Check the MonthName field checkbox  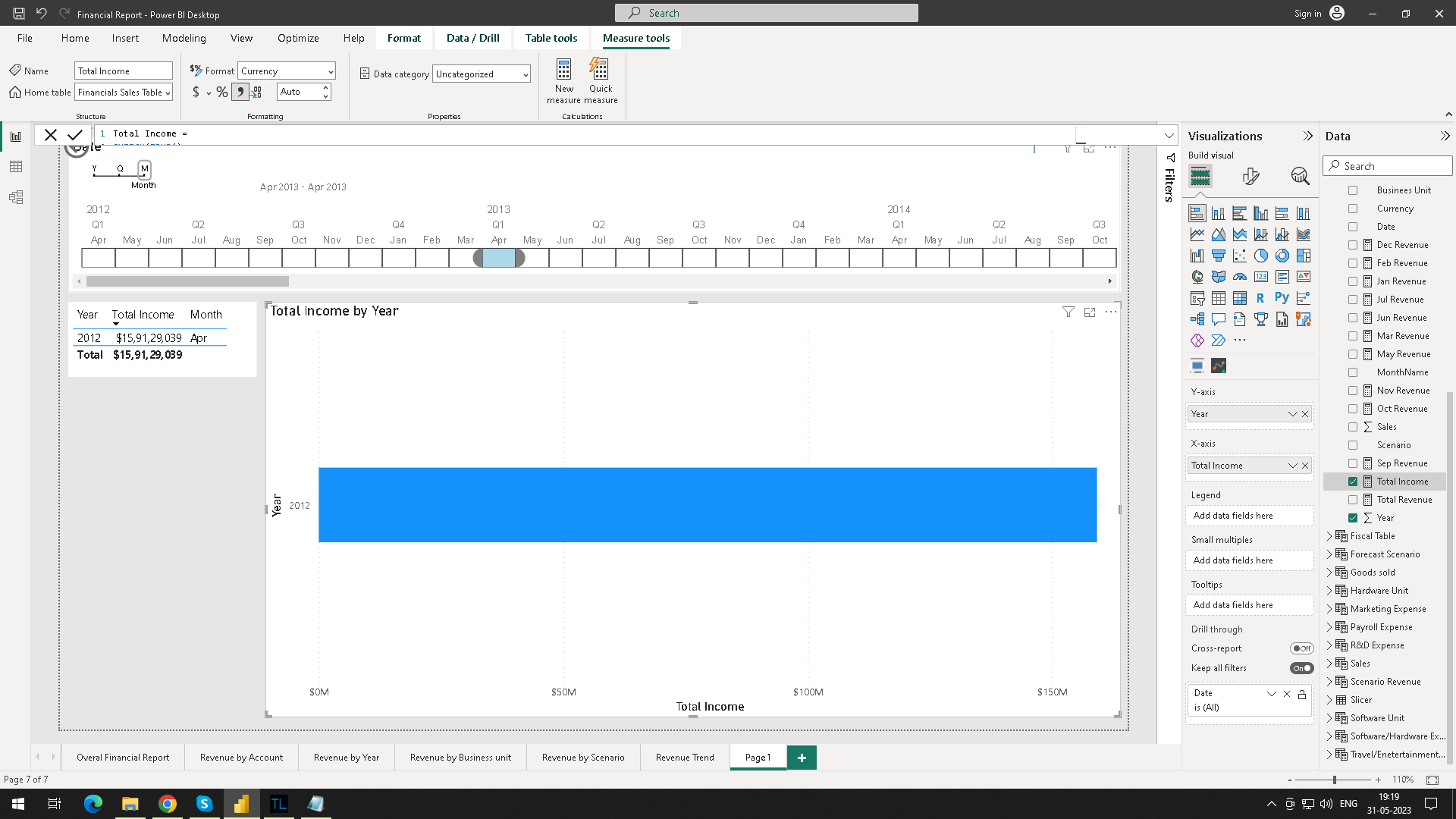click(x=1353, y=372)
